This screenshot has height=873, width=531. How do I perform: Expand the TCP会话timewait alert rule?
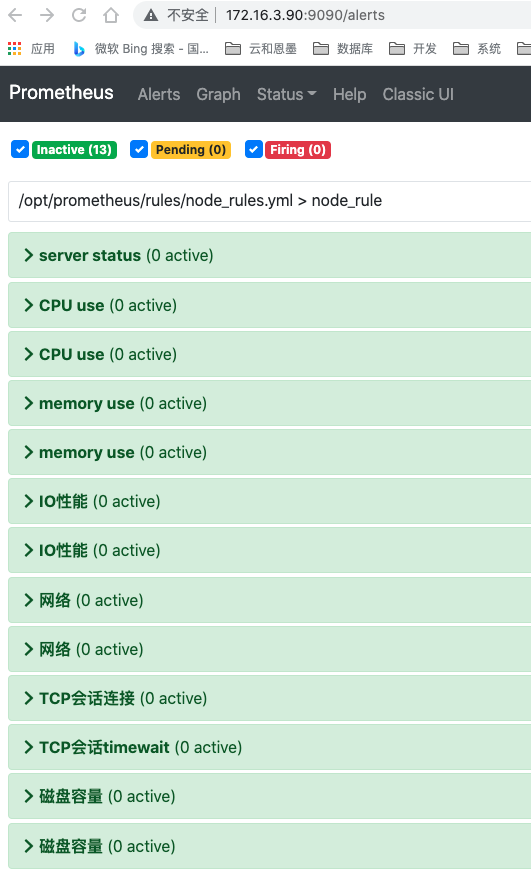coord(269,747)
